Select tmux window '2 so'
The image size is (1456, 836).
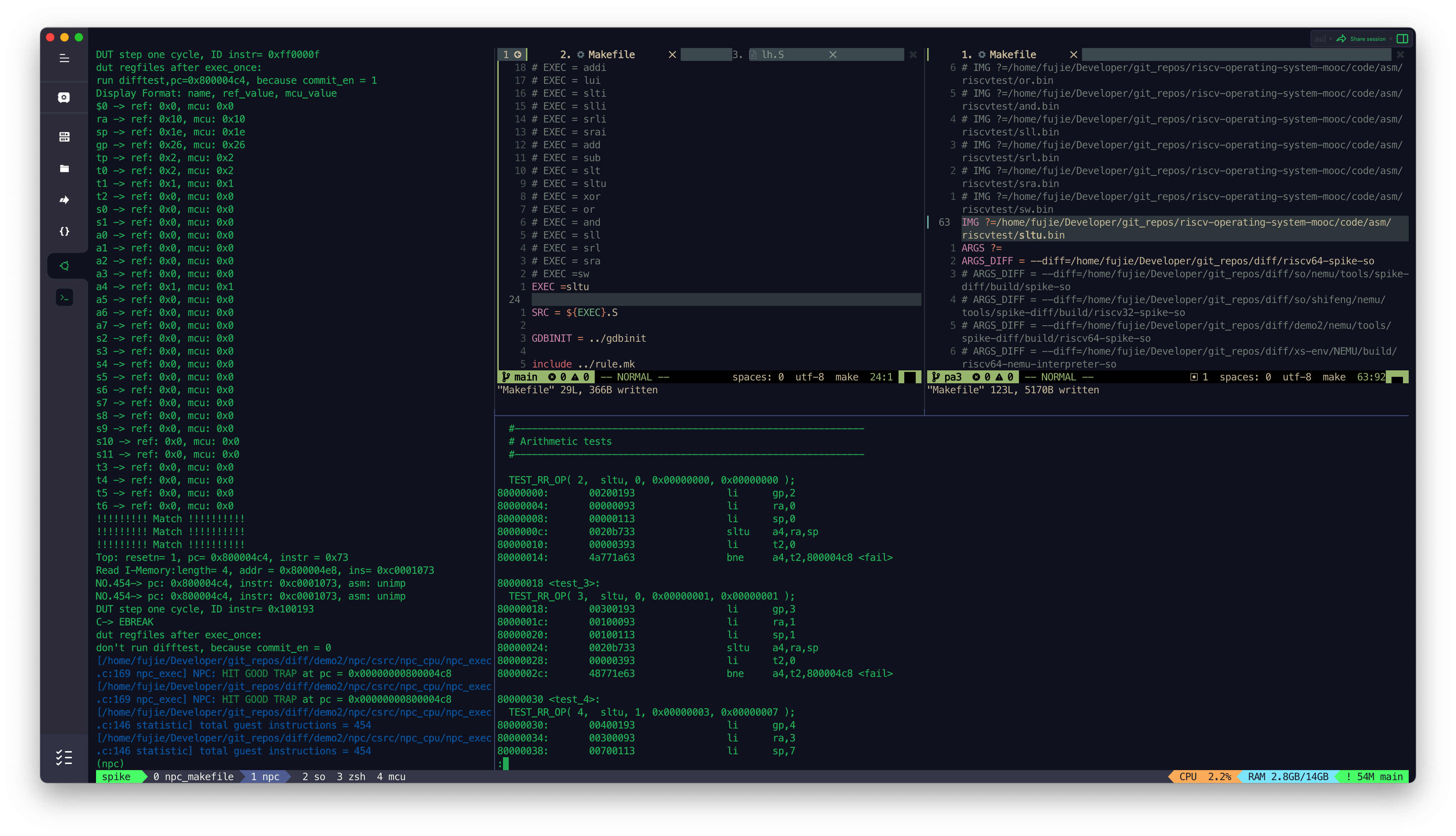pyautogui.click(x=313, y=777)
